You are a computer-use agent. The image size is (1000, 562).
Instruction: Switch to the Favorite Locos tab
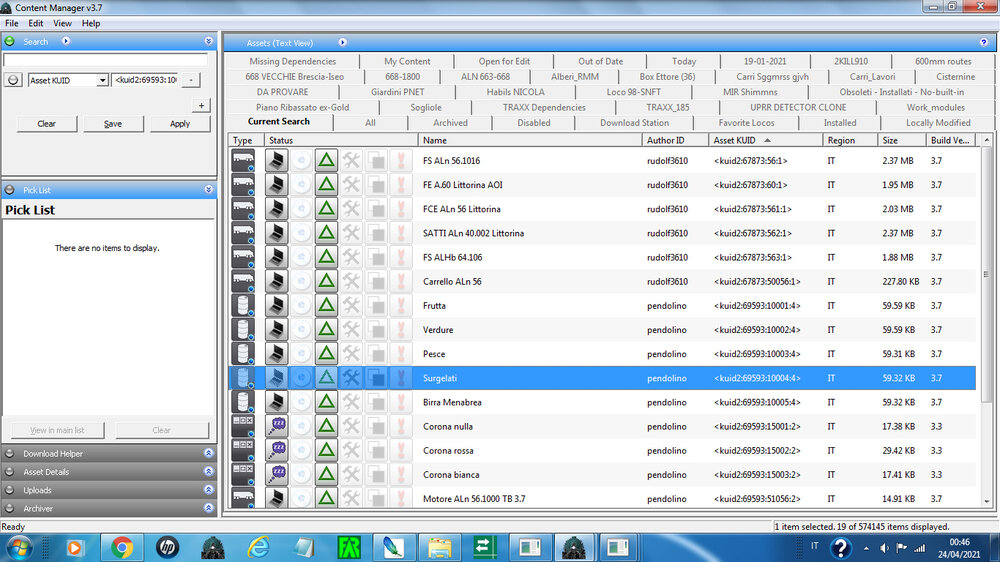pos(746,123)
